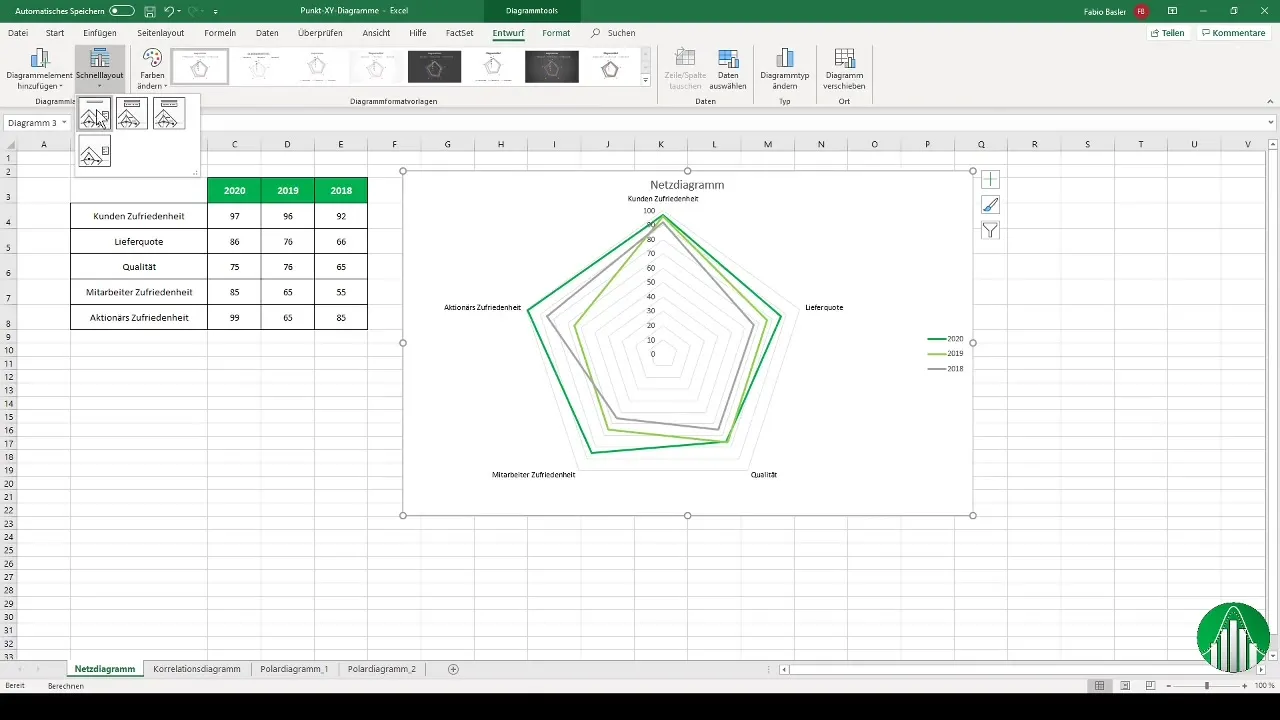Switch to the Einfügen tab
Image resolution: width=1280 pixels, height=720 pixels.
pos(100,33)
